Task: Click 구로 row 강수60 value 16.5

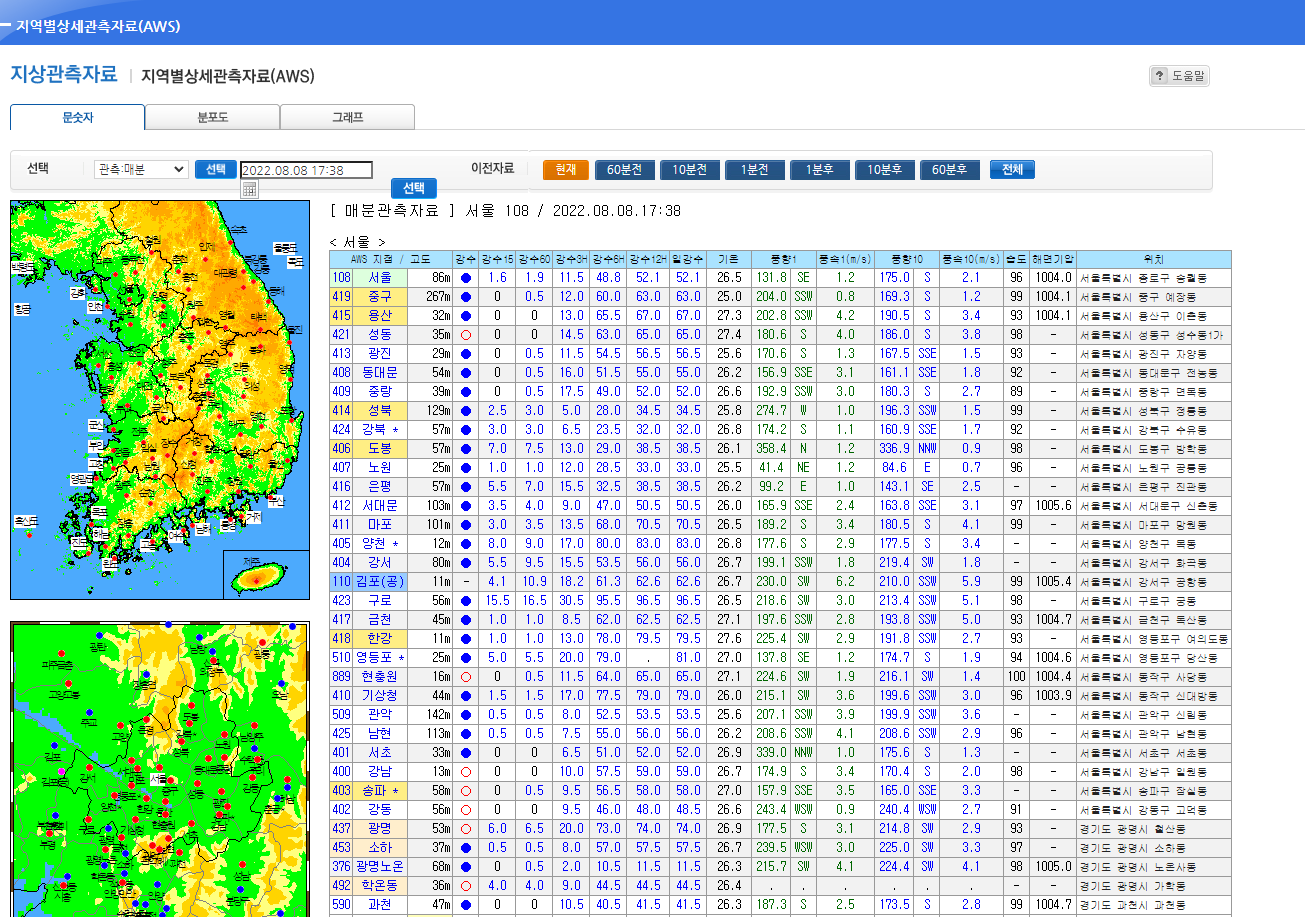Action: 535,601
